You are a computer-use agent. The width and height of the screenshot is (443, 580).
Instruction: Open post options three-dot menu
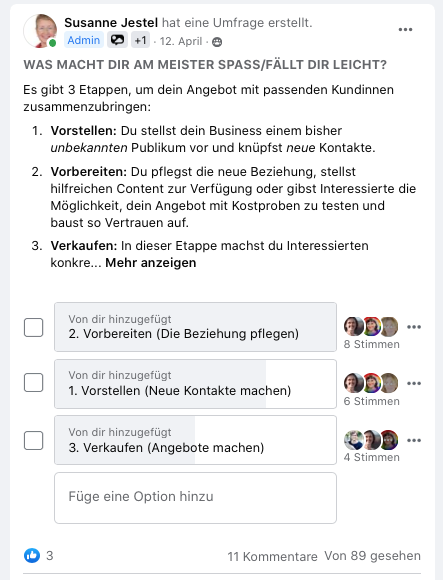[405, 30]
